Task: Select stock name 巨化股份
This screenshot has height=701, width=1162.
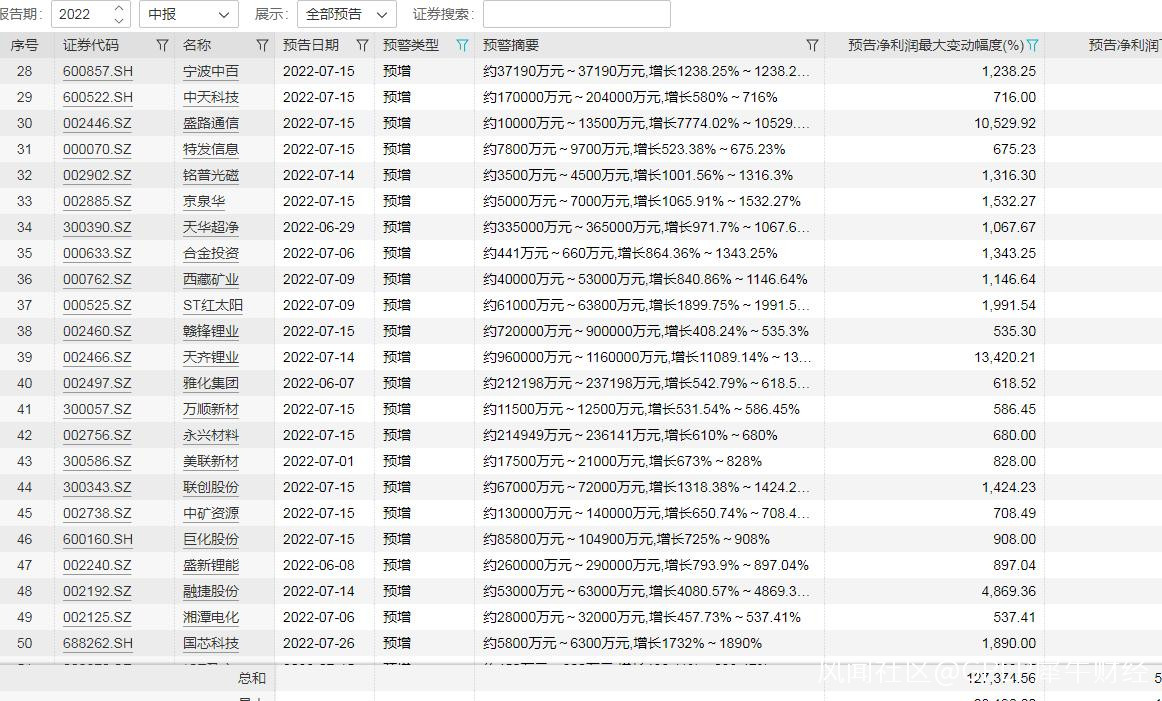Action: coord(211,539)
